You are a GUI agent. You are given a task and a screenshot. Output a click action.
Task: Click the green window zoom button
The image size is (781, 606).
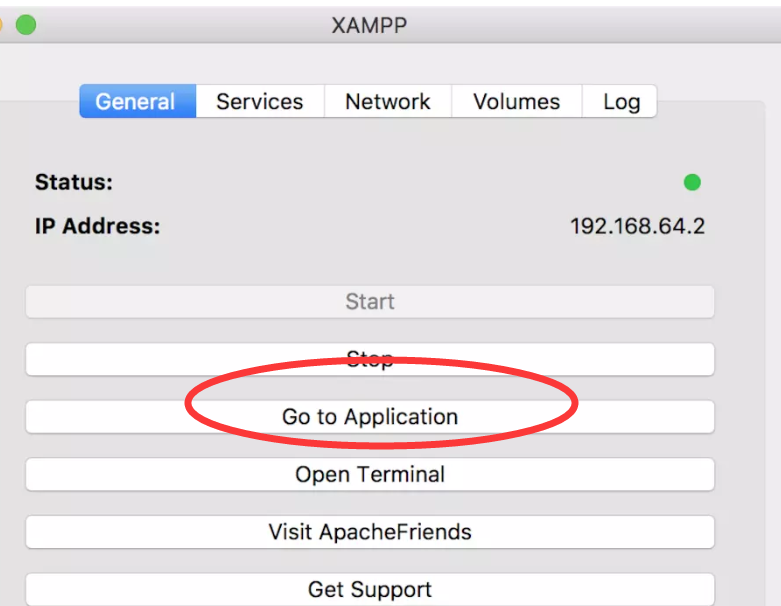[x=26, y=25]
